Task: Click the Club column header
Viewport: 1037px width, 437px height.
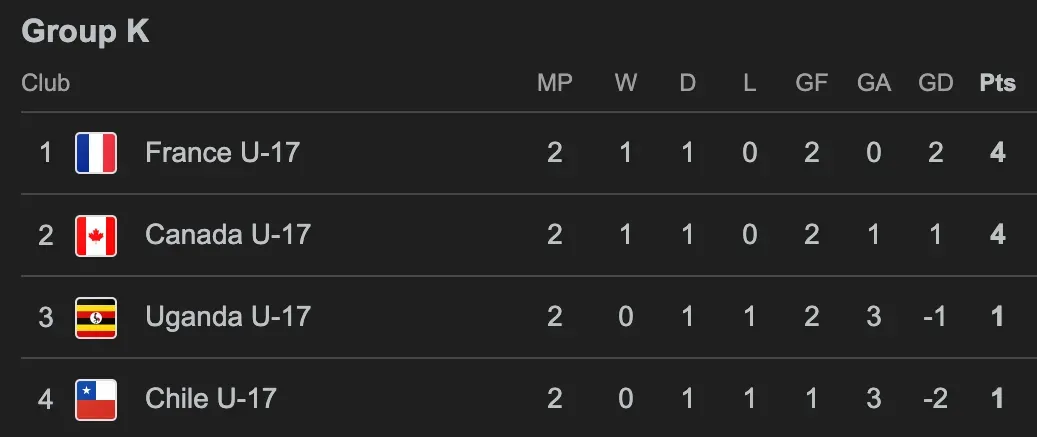Action: (46, 83)
